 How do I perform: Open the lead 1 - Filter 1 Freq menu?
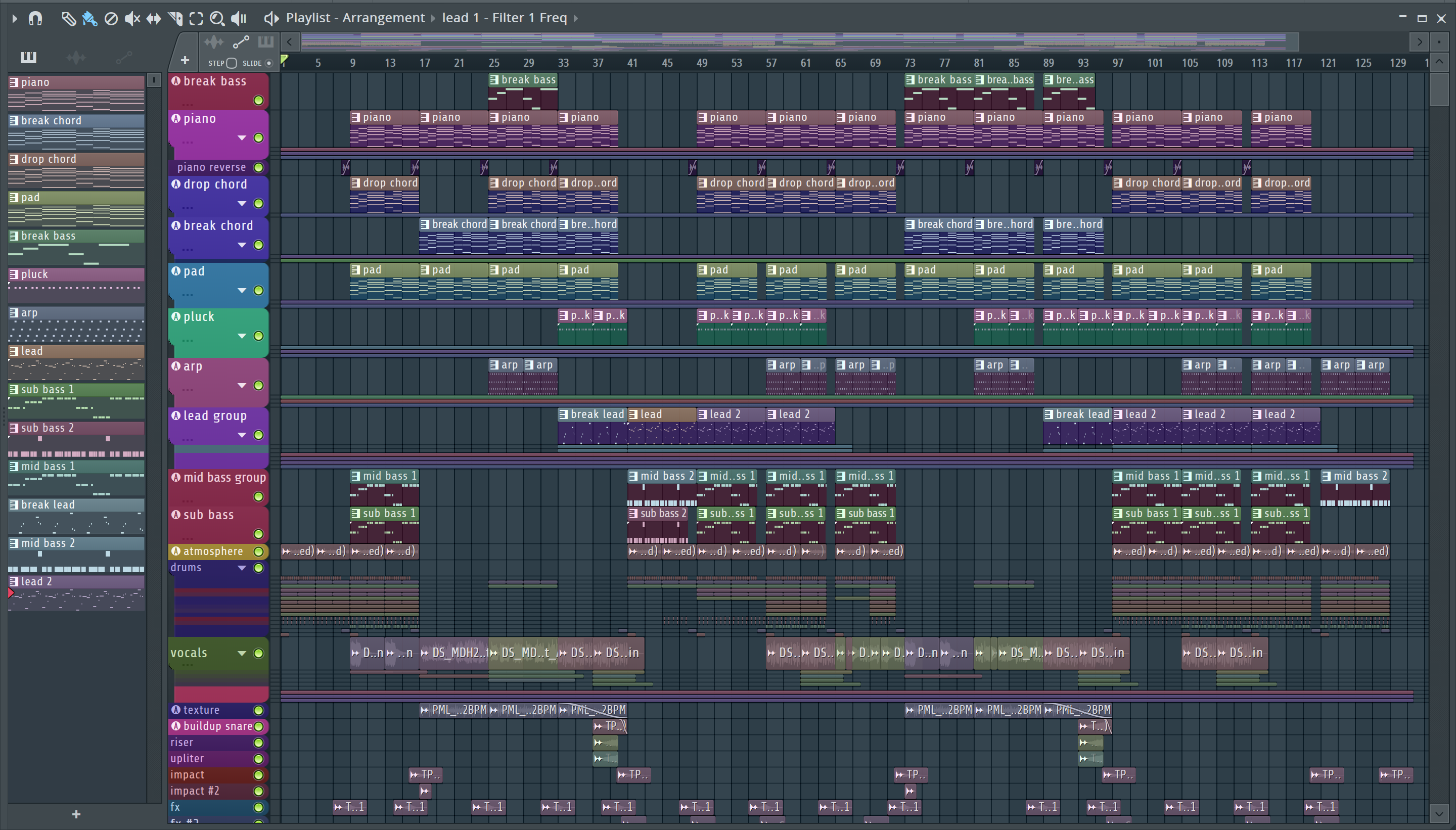click(x=505, y=18)
